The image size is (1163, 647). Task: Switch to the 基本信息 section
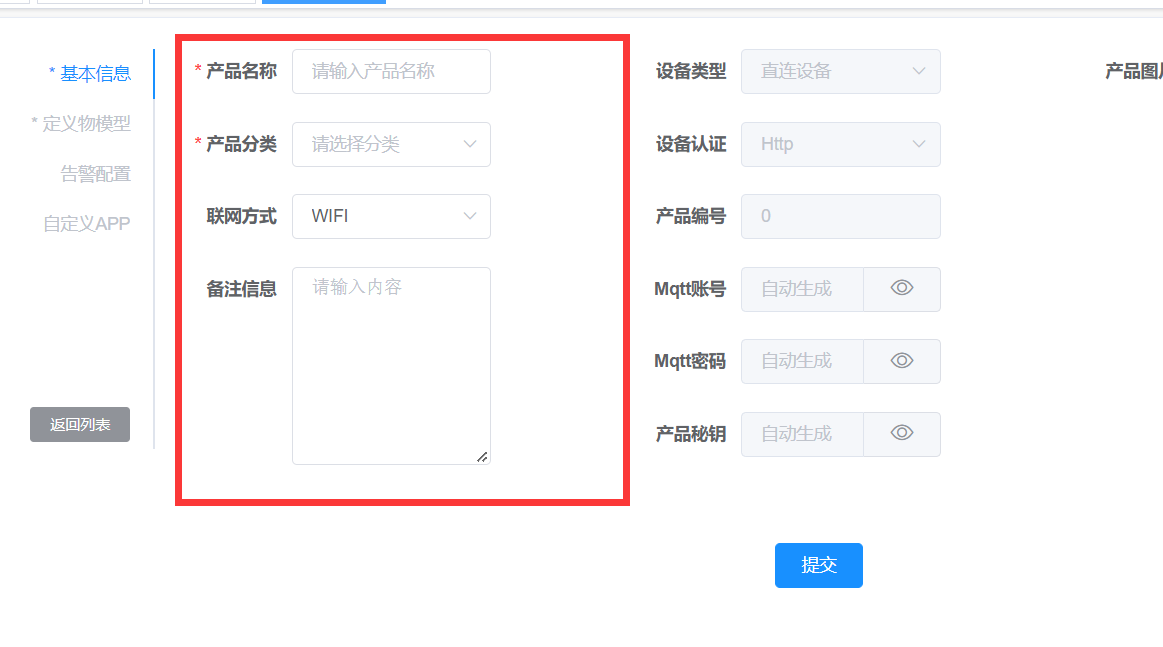point(95,73)
